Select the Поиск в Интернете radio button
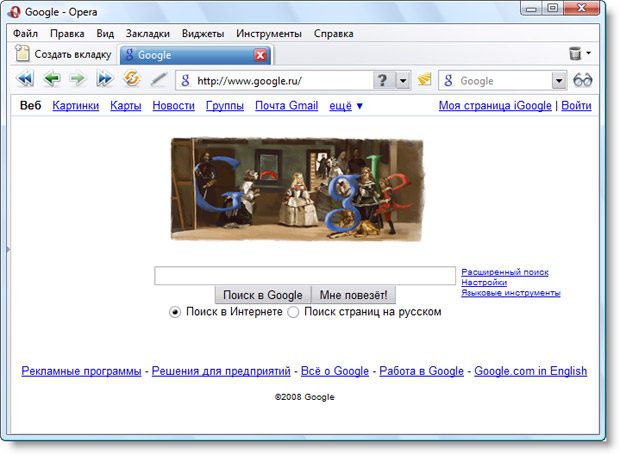Viewport: 620px width, 455px height. 175,312
